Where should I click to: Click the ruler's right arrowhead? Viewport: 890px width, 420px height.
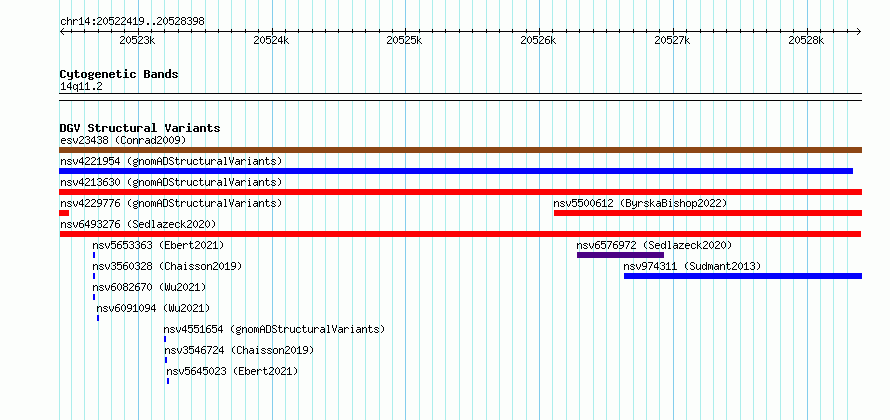click(858, 31)
